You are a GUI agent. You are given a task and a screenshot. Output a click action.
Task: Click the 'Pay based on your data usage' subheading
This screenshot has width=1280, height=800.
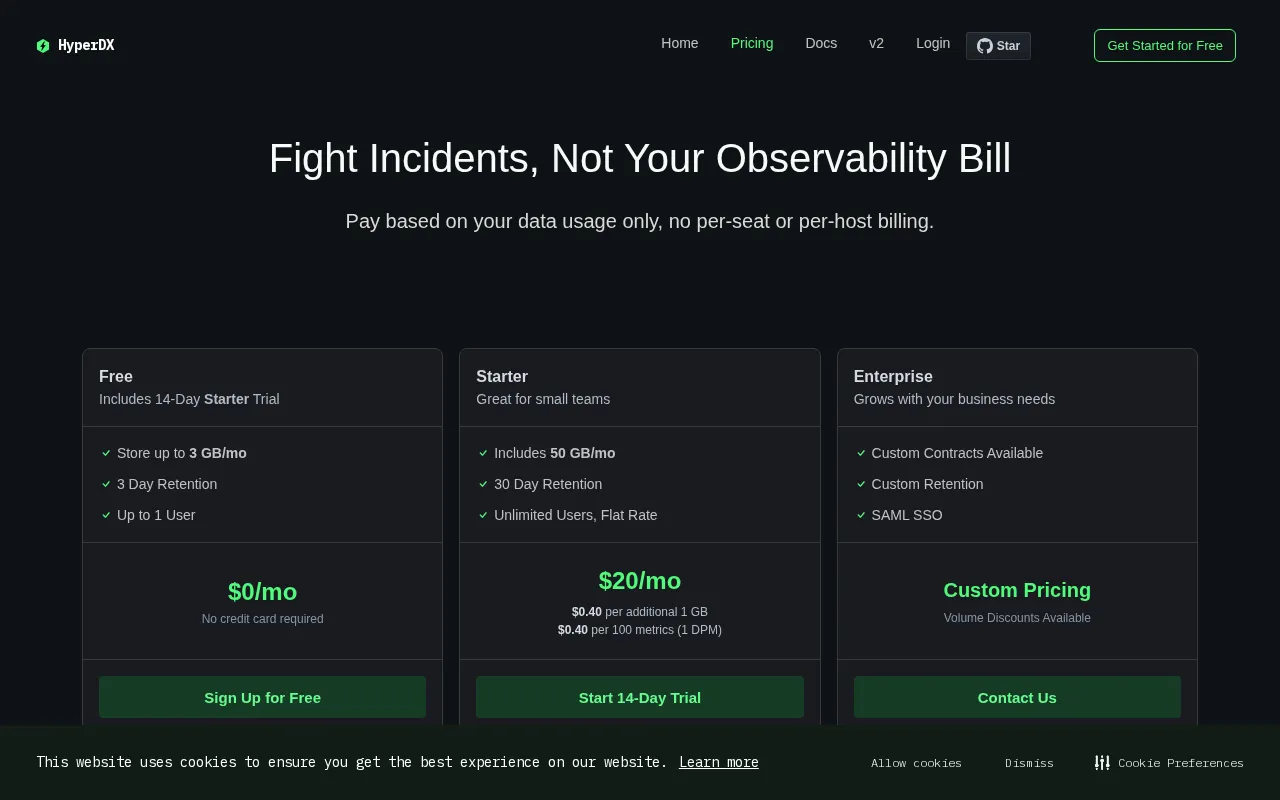pos(640,221)
